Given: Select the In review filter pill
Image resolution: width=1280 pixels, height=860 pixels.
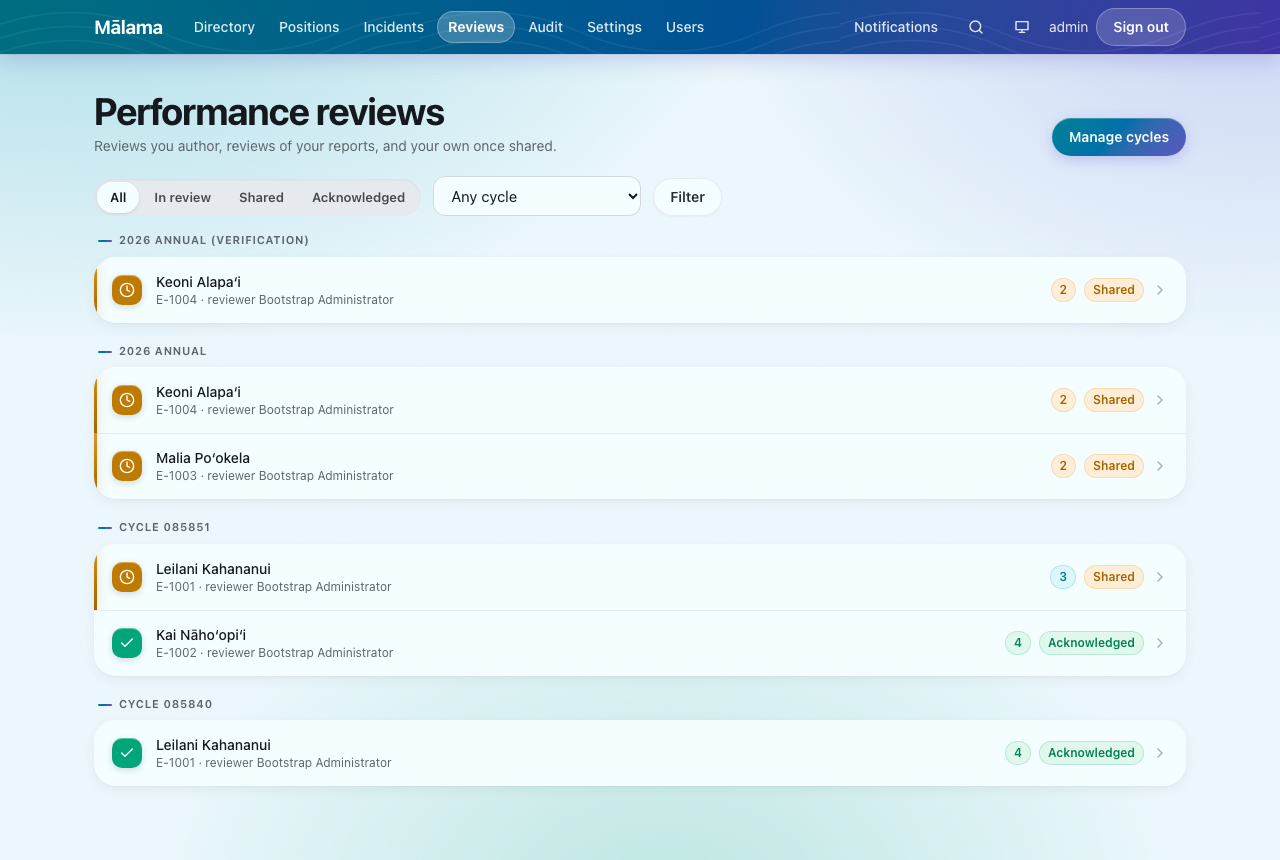Looking at the screenshot, I should (182, 197).
